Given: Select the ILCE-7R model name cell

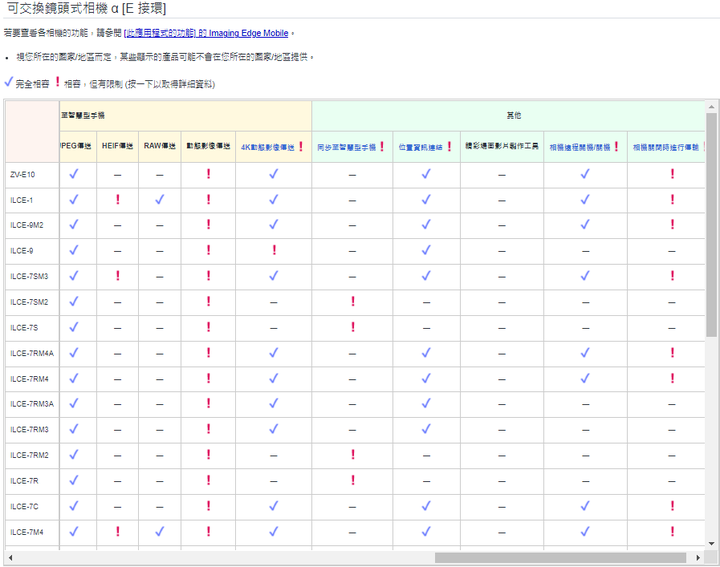Looking at the screenshot, I should [32, 482].
